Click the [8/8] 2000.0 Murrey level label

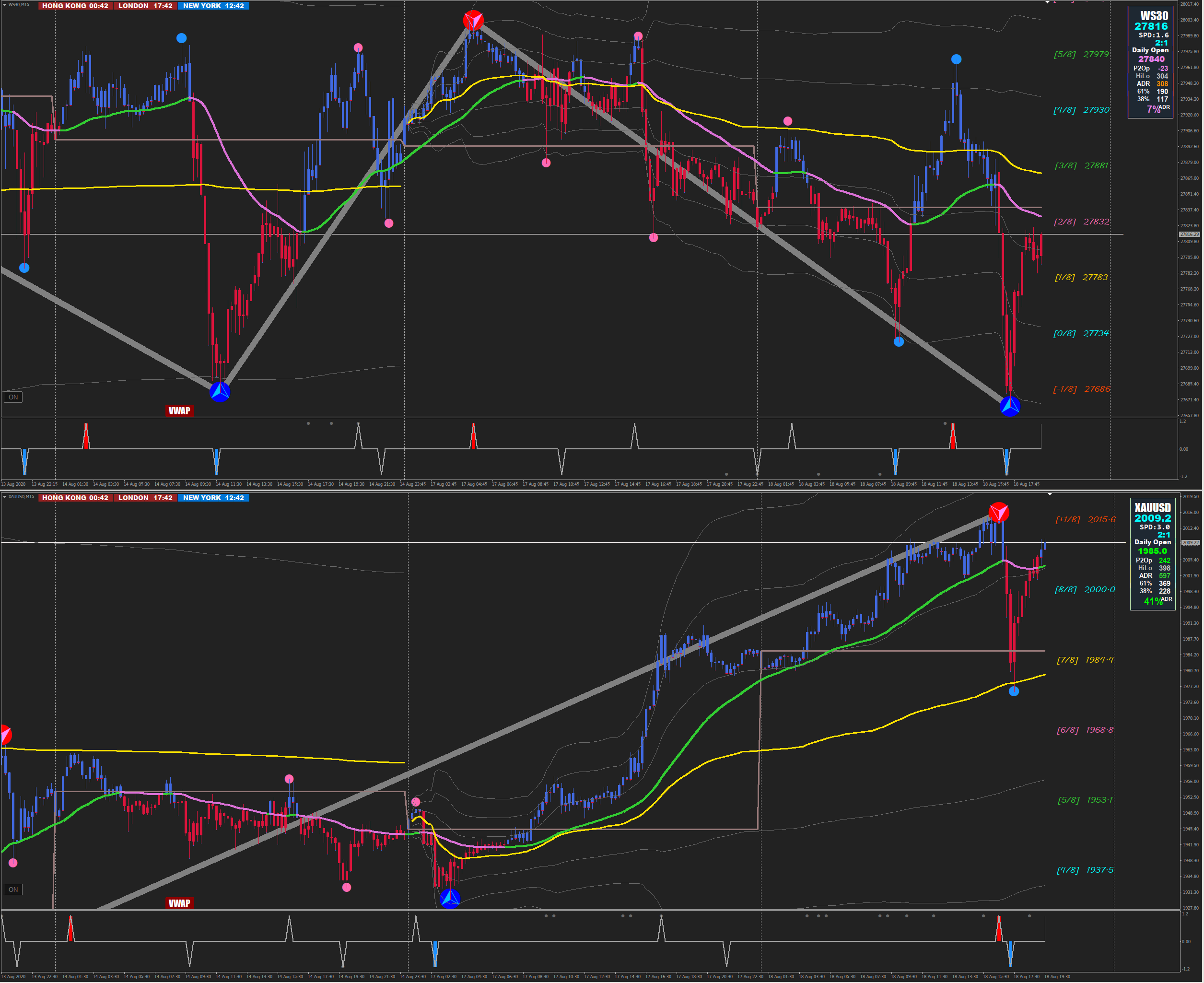coord(1085,589)
